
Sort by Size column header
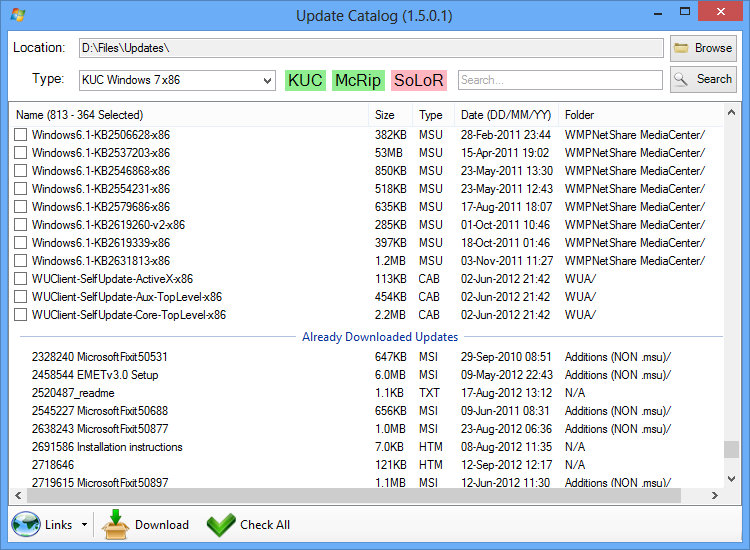click(x=390, y=115)
